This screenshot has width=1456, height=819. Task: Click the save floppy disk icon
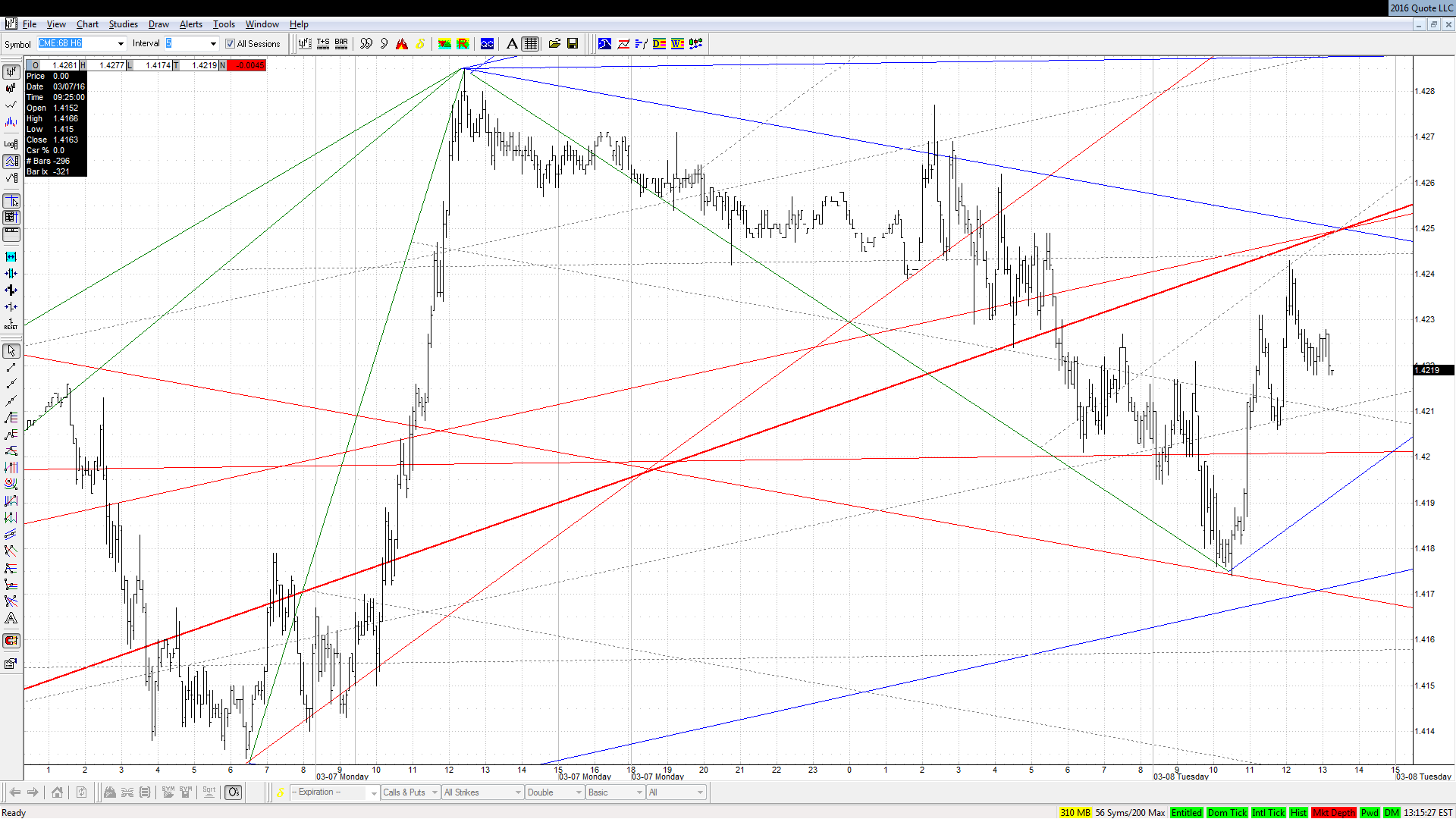[x=573, y=44]
